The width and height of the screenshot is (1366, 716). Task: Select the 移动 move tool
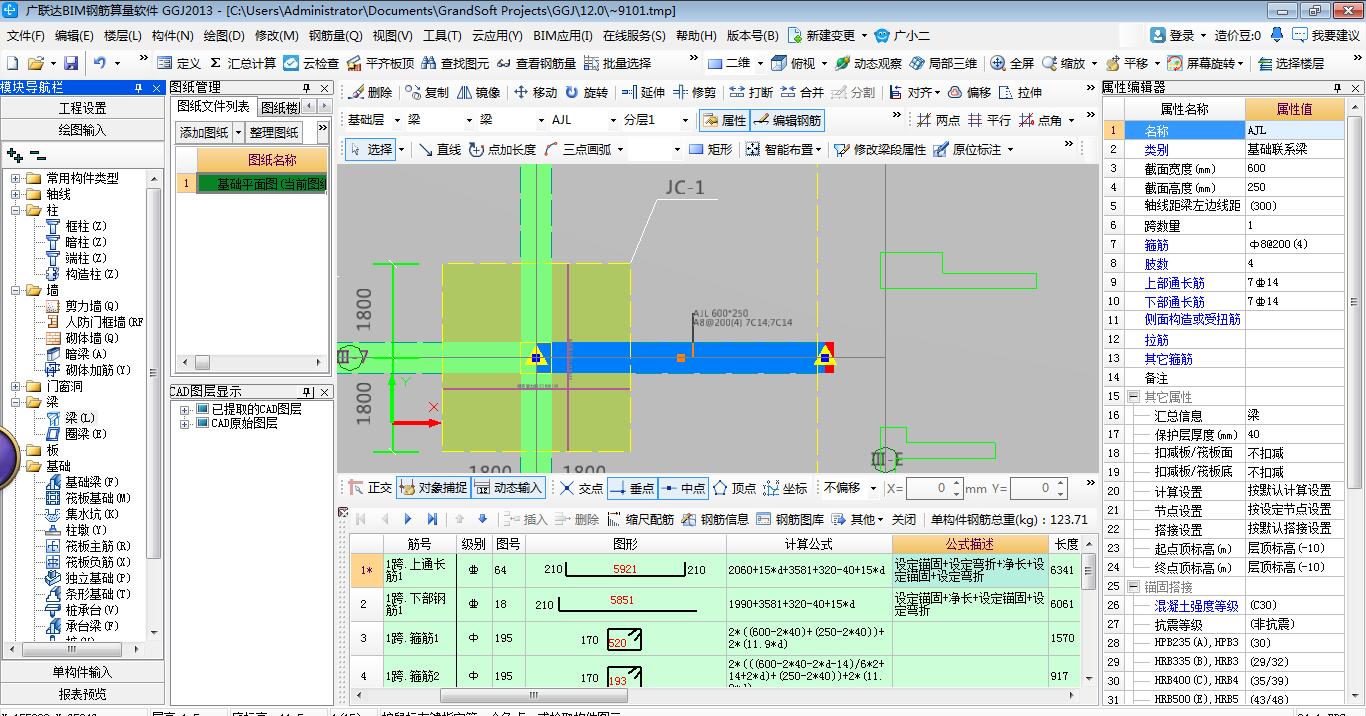click(535, 92)
